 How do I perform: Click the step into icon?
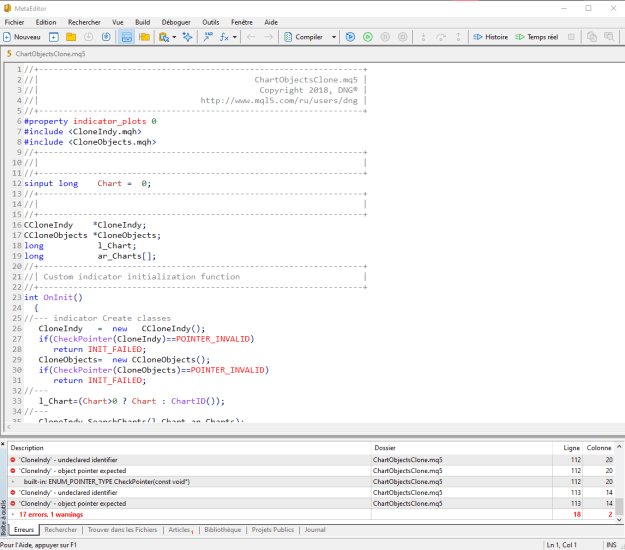point(423,37)
